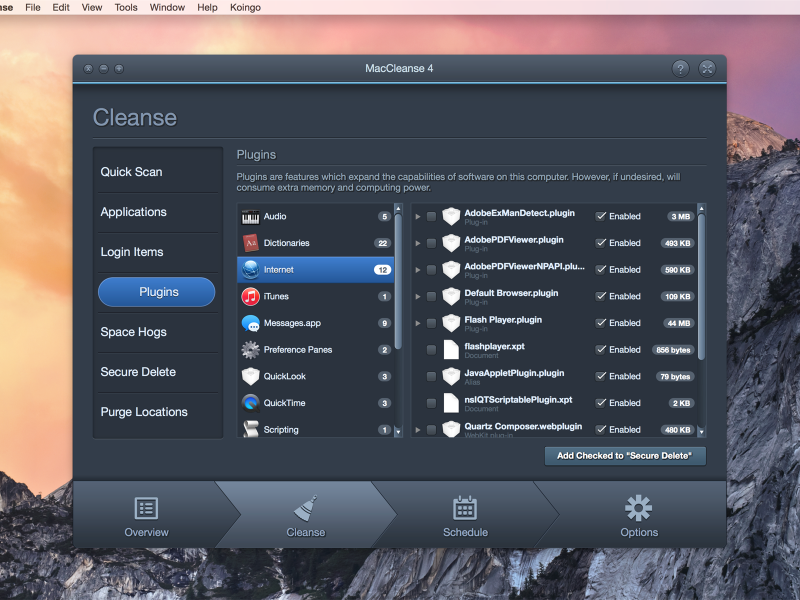Expand AdobePDFViewer.plugin disclosure triangle
The image size is (800, 600).
[x=418, y=243]
